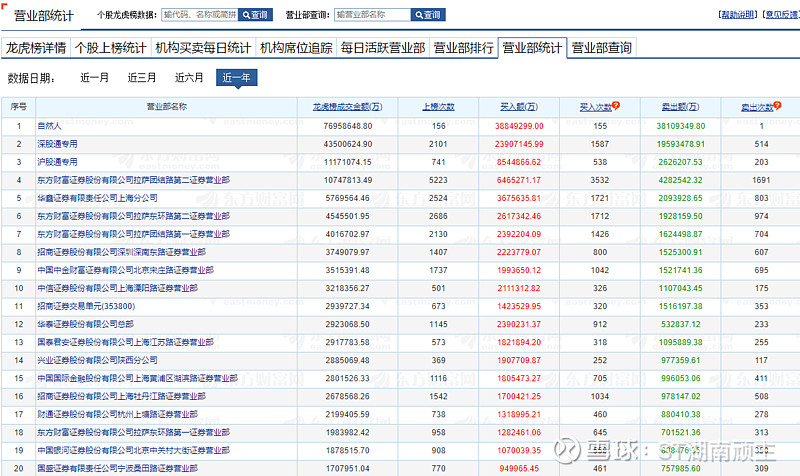Open 华鑫证券有限责任公司上海分公司 link
The width and height of the screenshot is (800, 476).
pyautogui.click(x=97, y=198)
